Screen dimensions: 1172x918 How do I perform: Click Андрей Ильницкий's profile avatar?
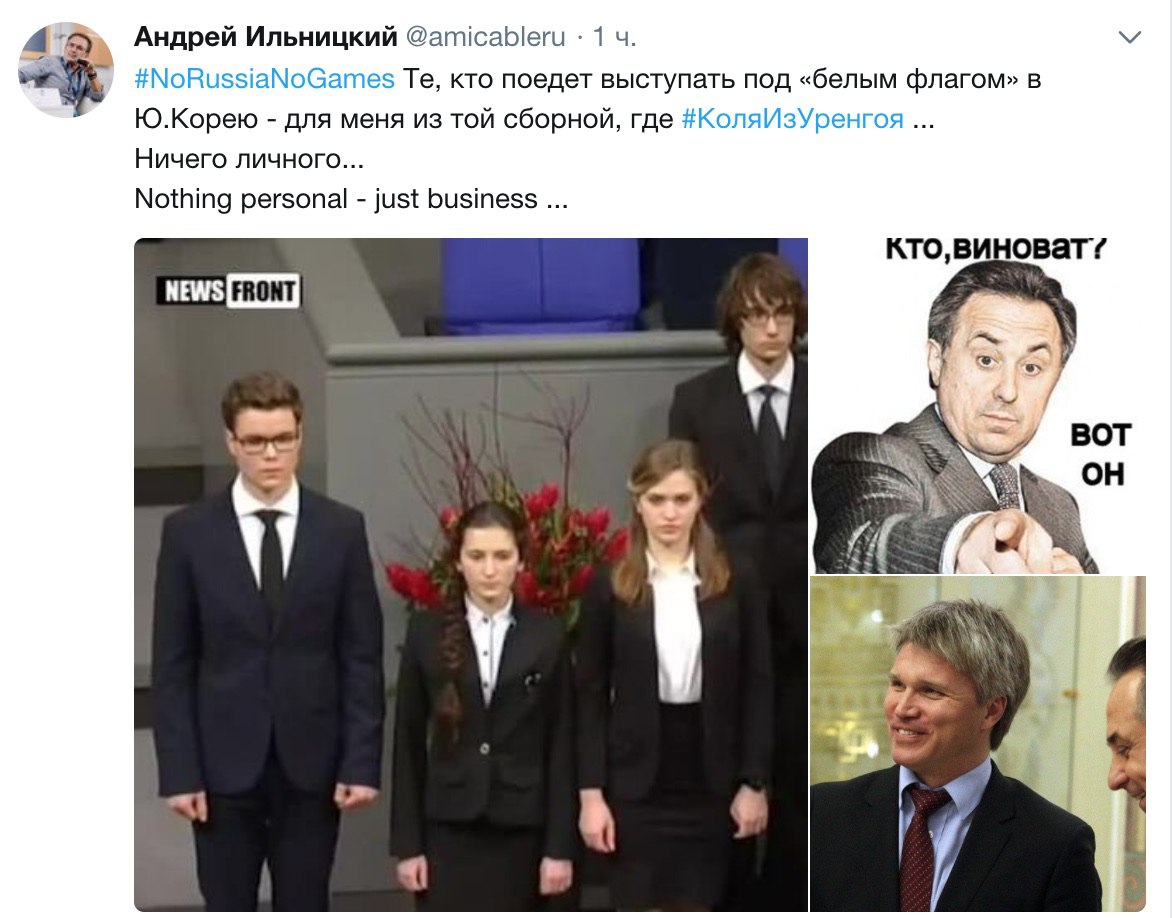click(x=66, y=70)
